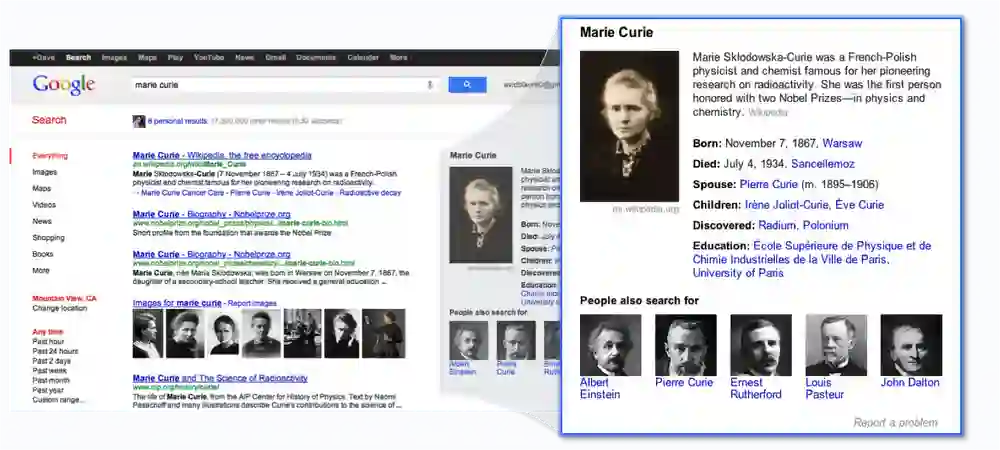Open Maps in the top black bar
Screen dimensions: 1000x450
(147, 57)
